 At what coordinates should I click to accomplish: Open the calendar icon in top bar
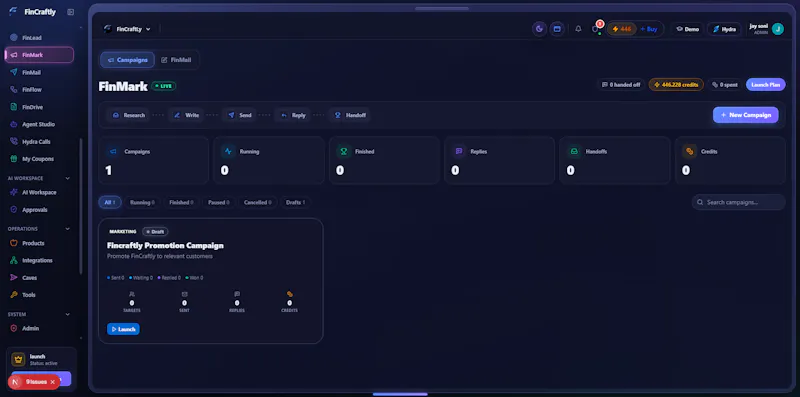pos(557,29)
